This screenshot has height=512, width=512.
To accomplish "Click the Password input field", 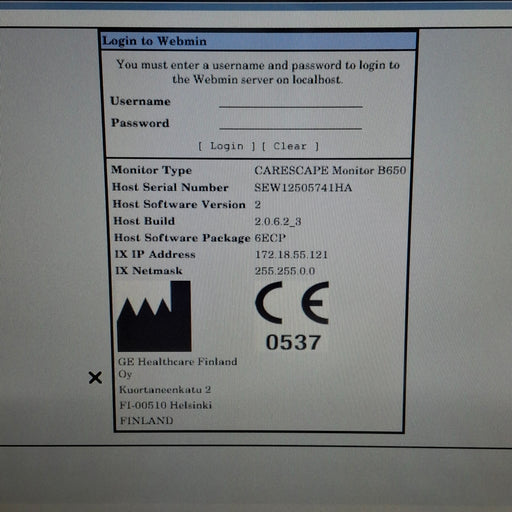I will point(291,123).
